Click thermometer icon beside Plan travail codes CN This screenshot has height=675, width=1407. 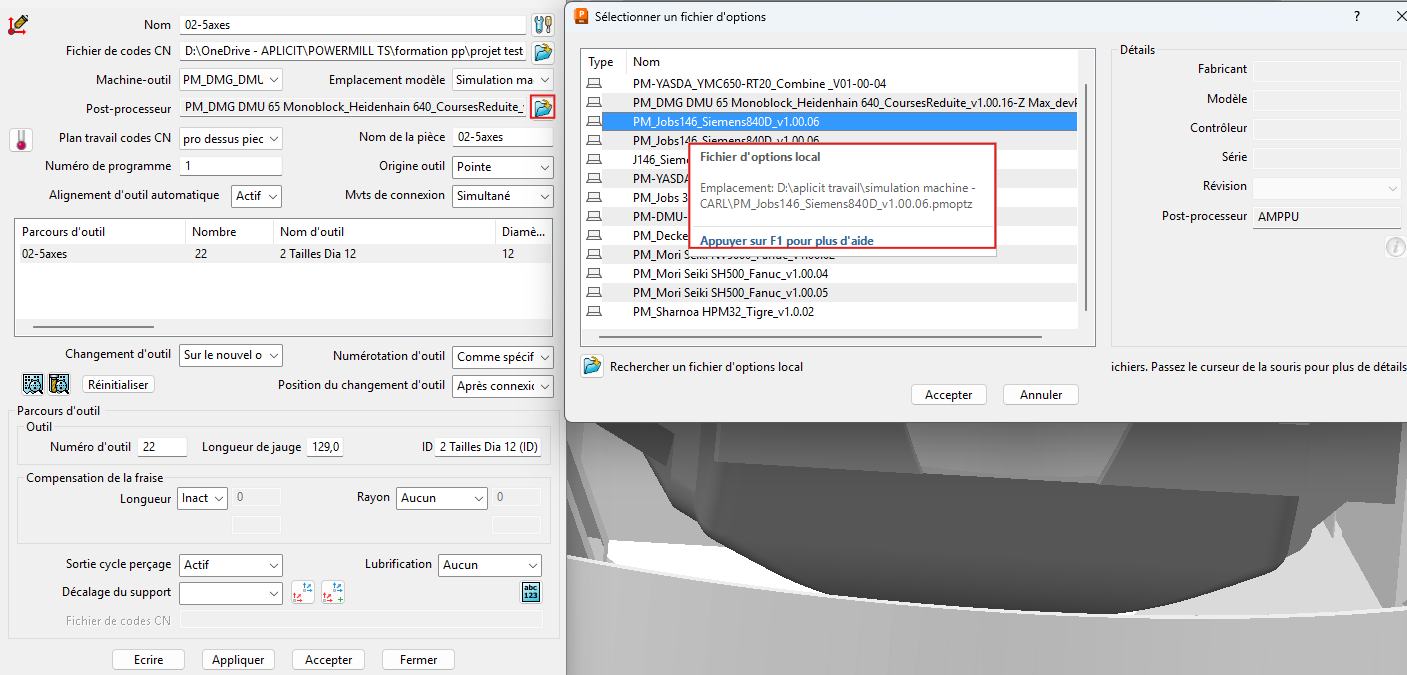[x=21, y=140]
